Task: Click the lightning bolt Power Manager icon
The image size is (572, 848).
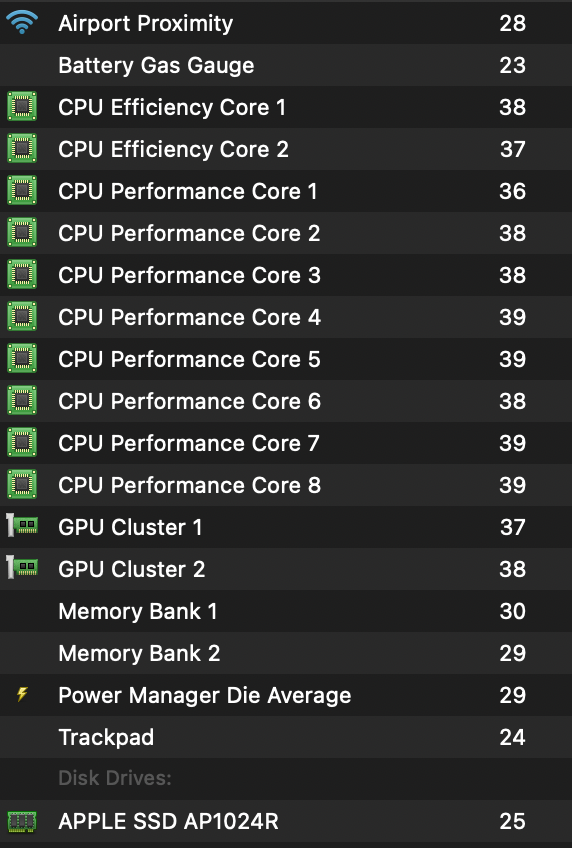Action: [22, 694]
